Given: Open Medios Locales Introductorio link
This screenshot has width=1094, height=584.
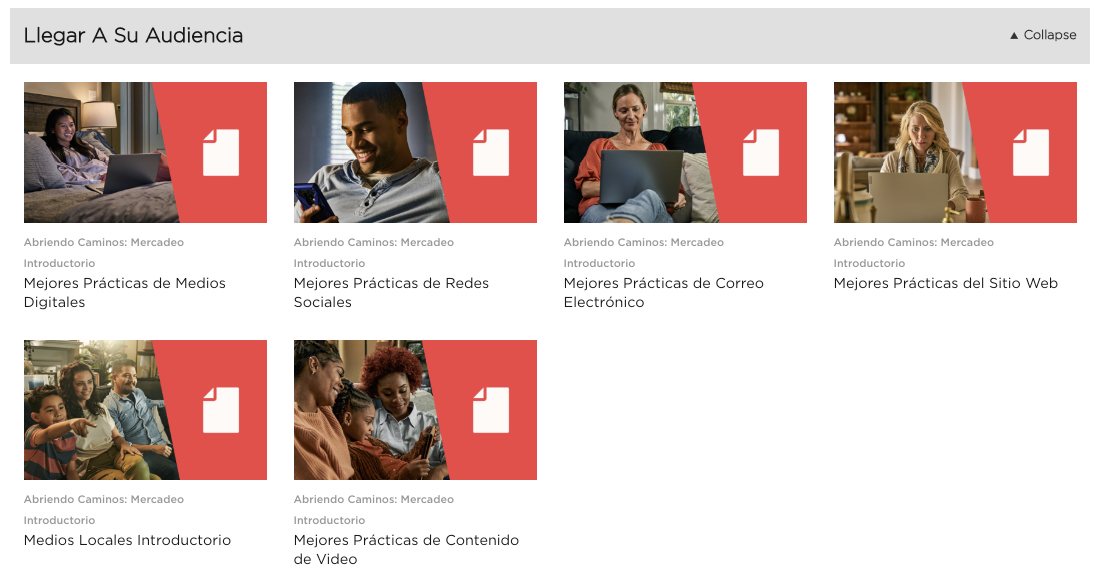Looking at the screenshot, I should click(127, 540).
